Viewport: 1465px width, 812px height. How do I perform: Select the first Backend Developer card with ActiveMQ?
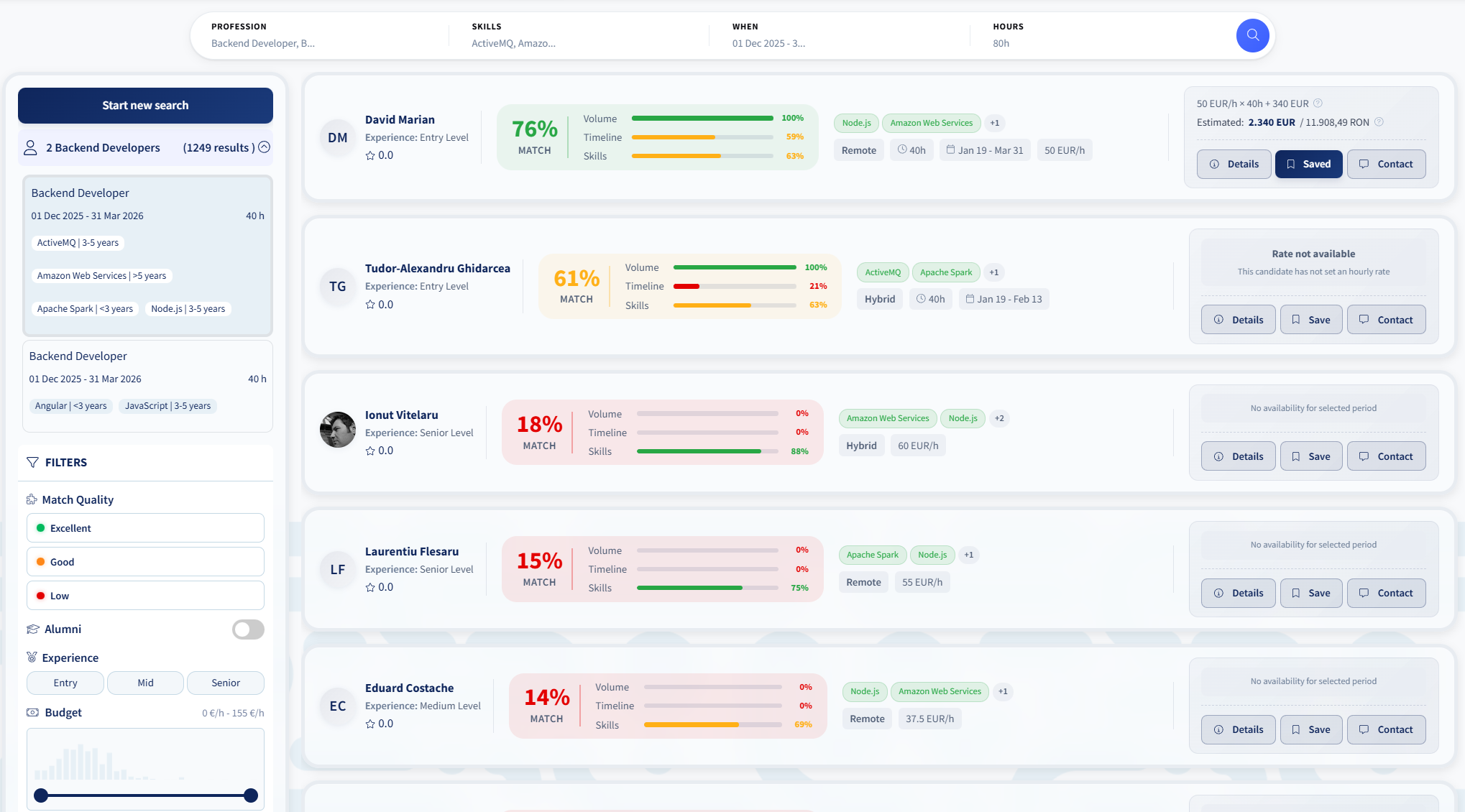[x=147, y=256]
